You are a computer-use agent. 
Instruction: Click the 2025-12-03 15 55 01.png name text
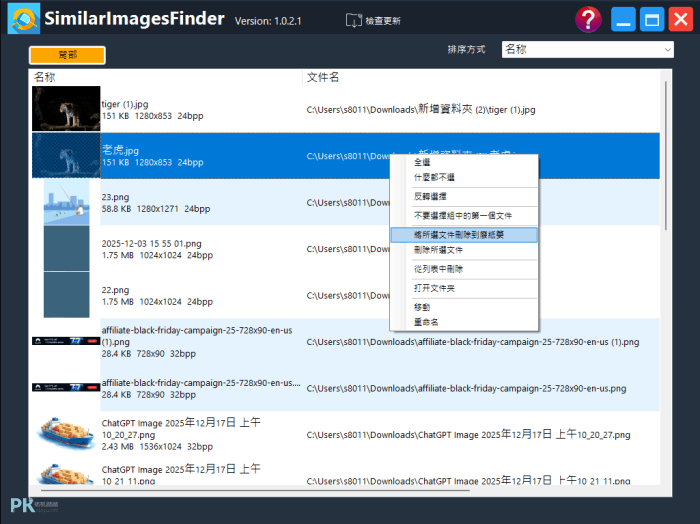[x=151, y=244]
